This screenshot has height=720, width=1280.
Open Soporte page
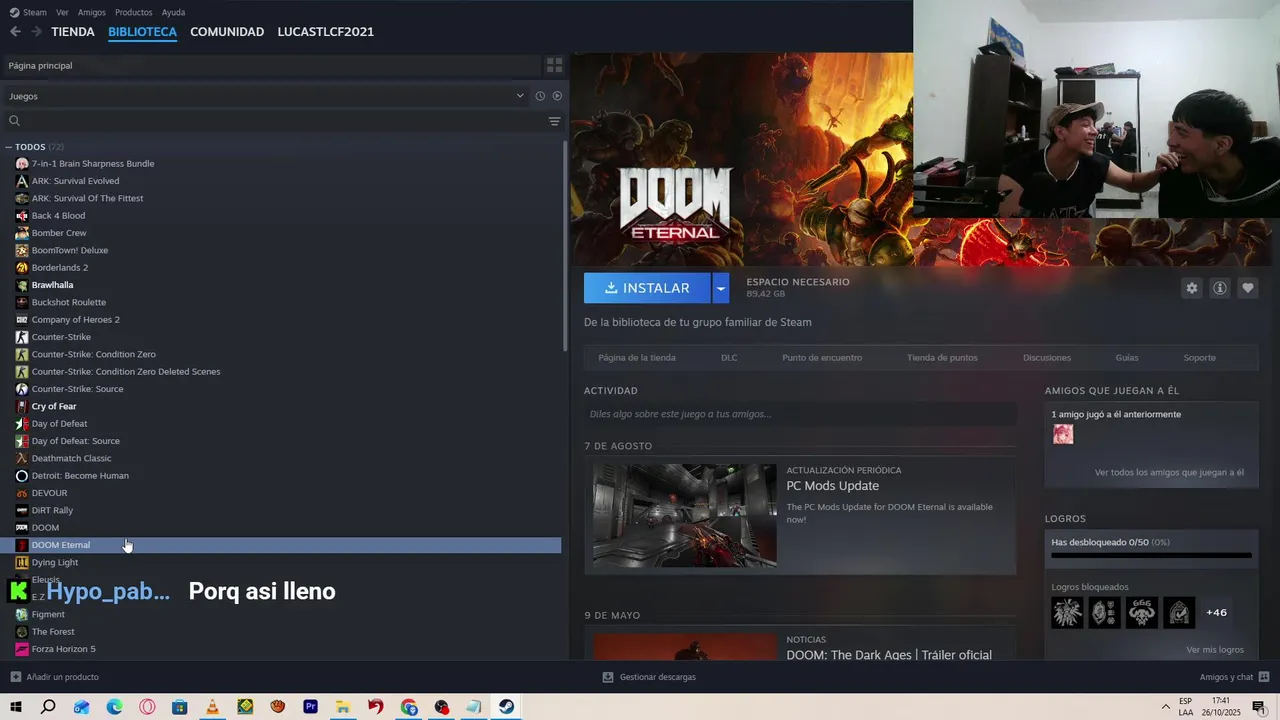pos(1200,358)
